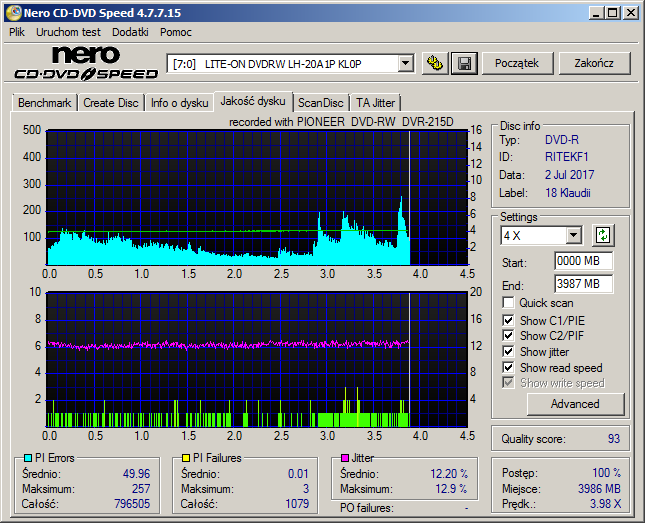The width and height of the screenshot is (645, 523).
Task: Switch to the ScanDisc tab
Action: click(x=320, y=103)
